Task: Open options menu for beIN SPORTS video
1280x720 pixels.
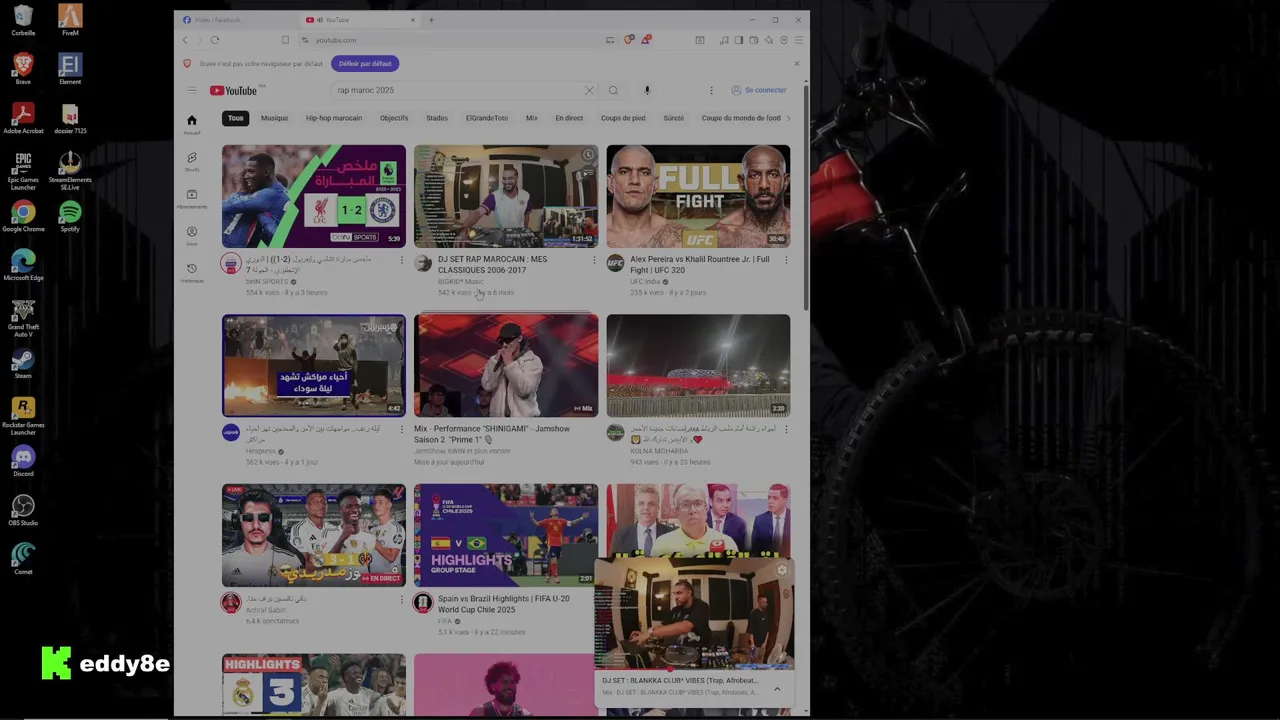Action: 402,260
